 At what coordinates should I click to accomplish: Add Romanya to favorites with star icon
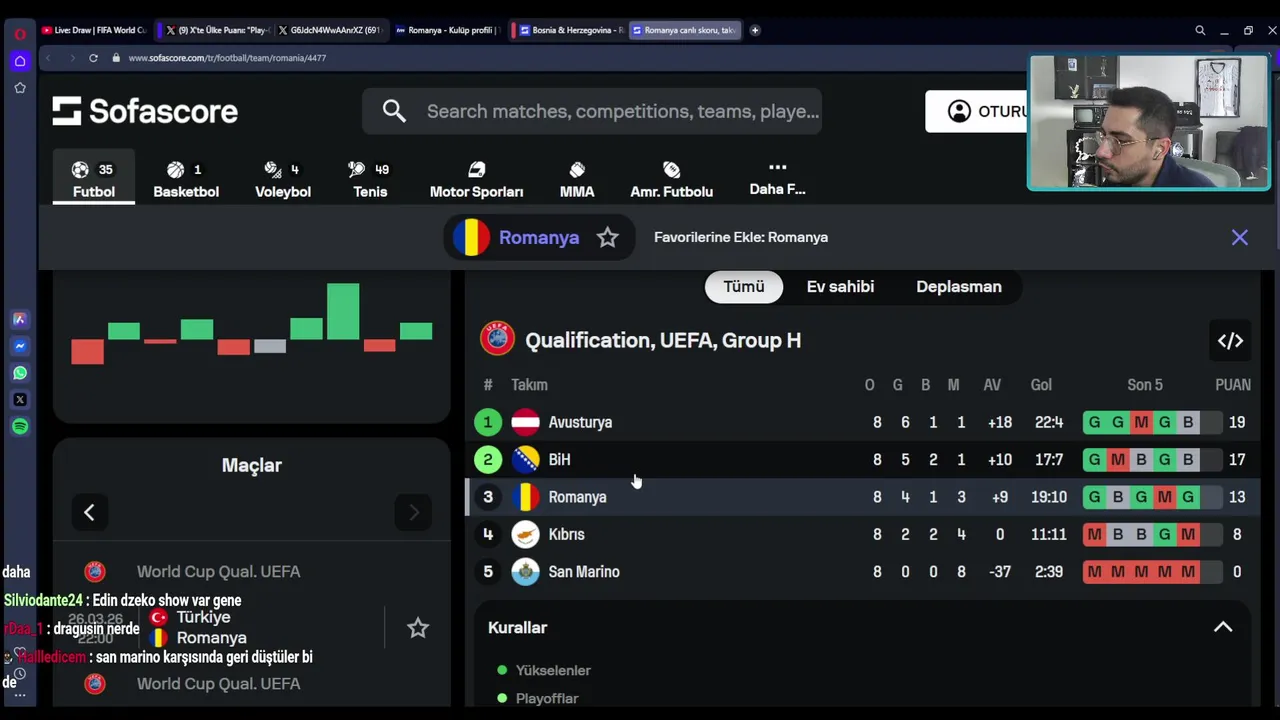click(608, 238)
